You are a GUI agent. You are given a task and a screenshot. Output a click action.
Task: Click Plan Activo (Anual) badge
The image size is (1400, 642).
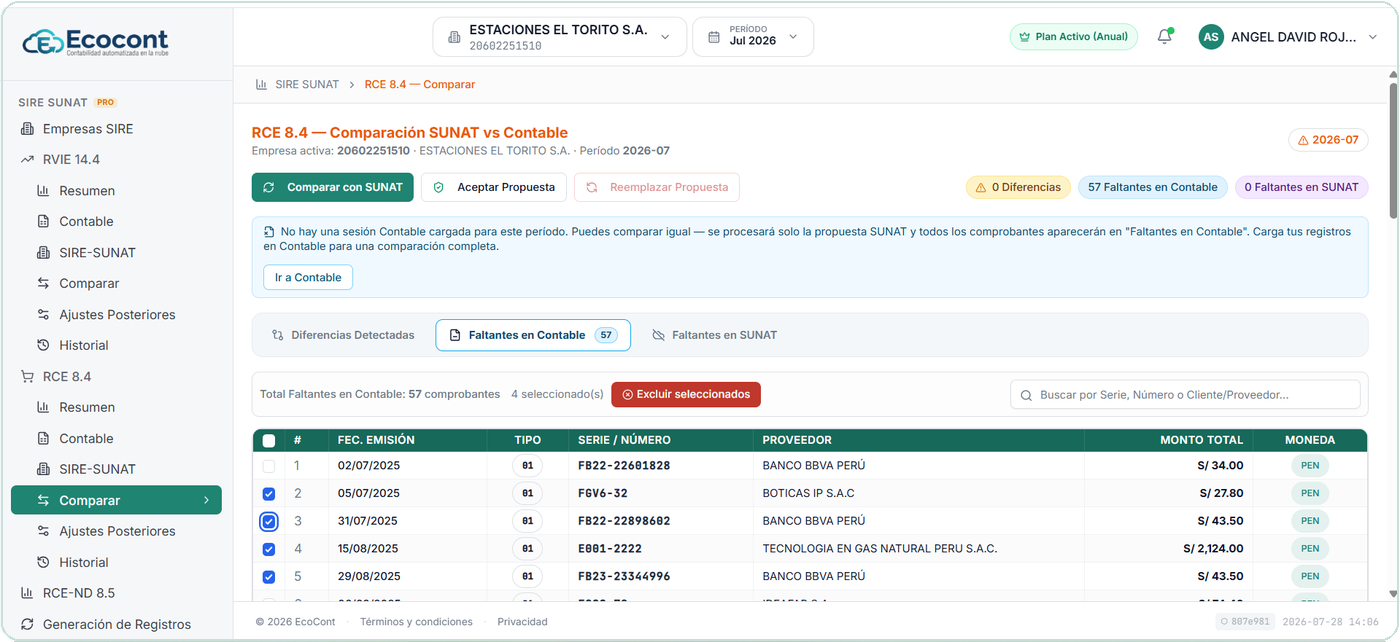1073,37
